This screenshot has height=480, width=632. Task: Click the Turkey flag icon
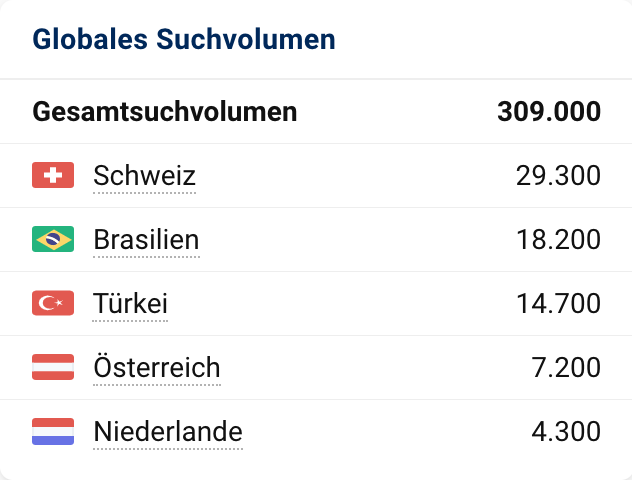click(53, 304)
